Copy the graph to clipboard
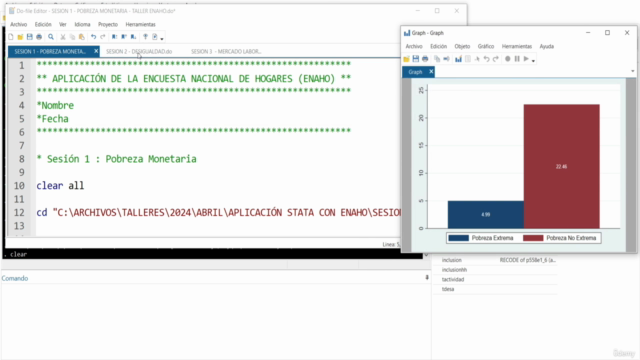640x360 pixels. (437, 59)
